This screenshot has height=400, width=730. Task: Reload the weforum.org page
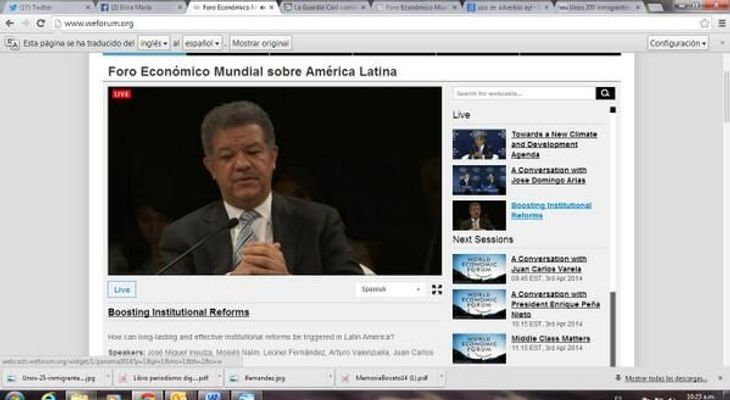(x=41, y=23)
